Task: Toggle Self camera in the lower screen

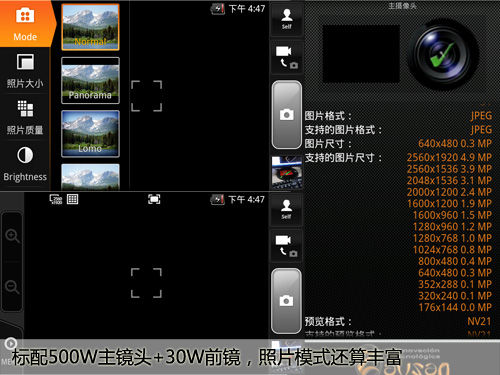Action: coord(286,210)
